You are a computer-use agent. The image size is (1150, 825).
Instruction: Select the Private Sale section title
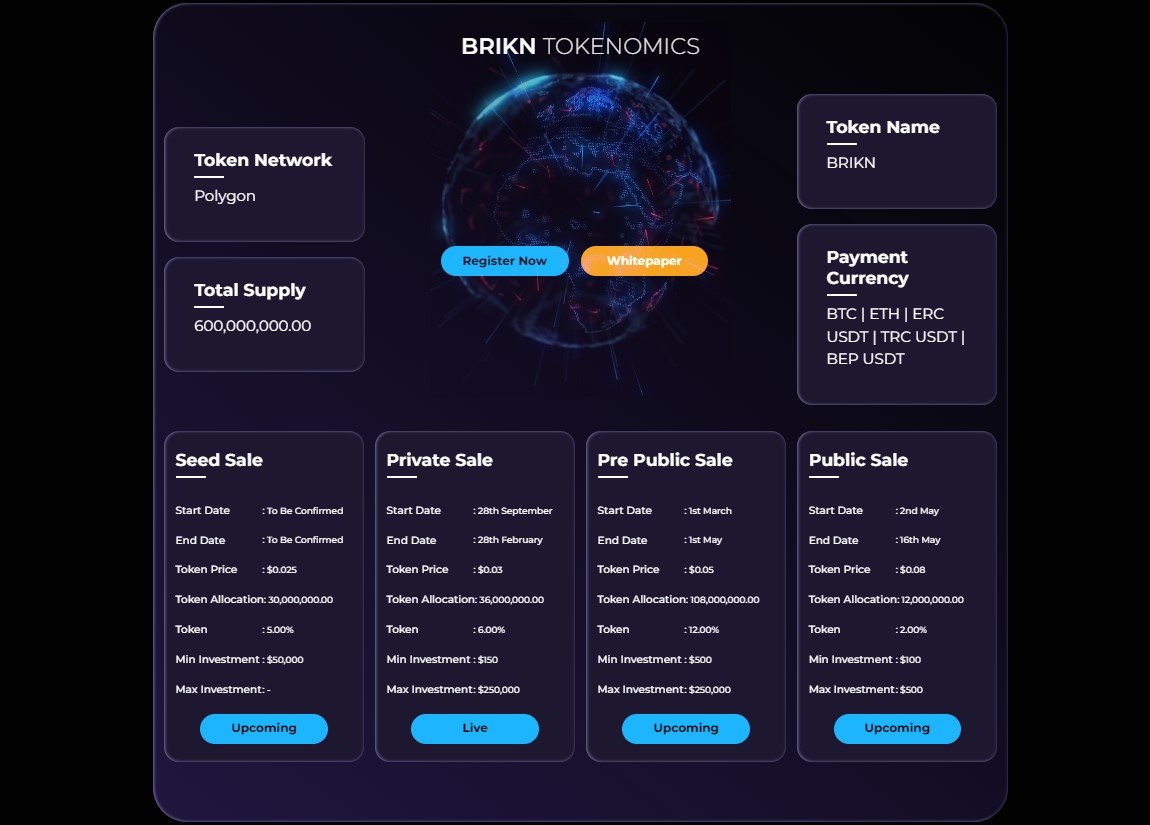pyautogui.click(x=438, y=460)
